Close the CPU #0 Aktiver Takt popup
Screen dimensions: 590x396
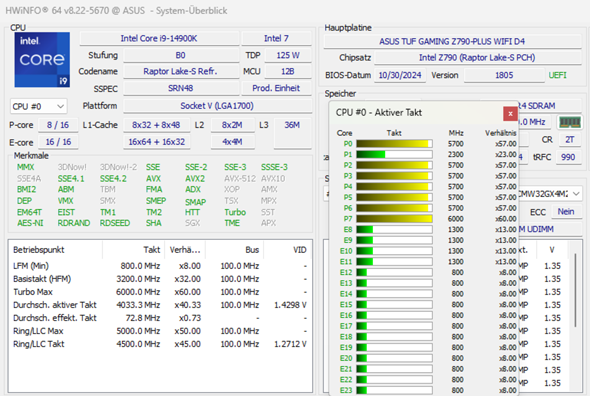[x=510, y=113]
